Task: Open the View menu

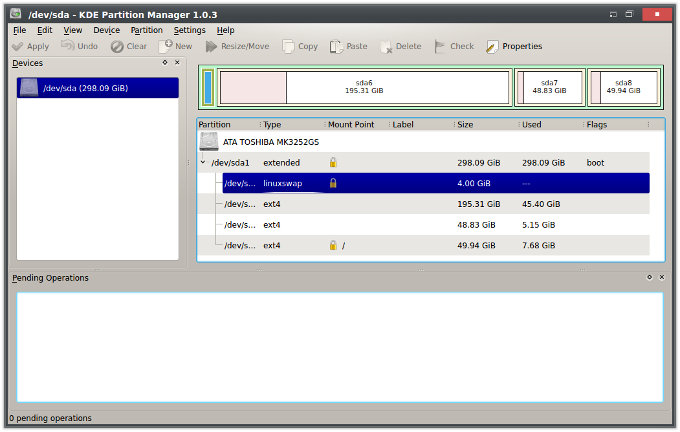Action: click(x=73, y=30)
